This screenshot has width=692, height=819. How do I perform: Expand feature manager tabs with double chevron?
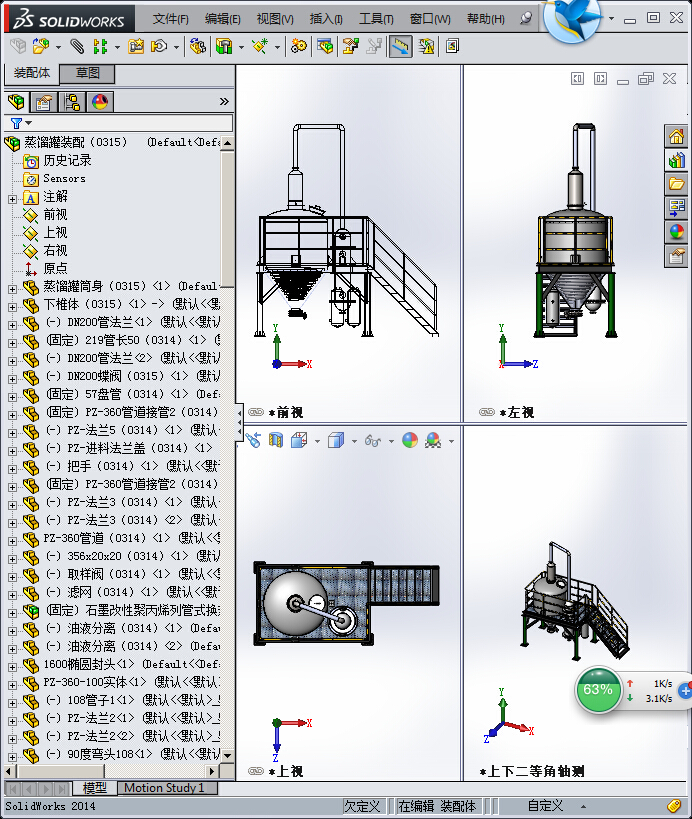click(x=224, y=101)
